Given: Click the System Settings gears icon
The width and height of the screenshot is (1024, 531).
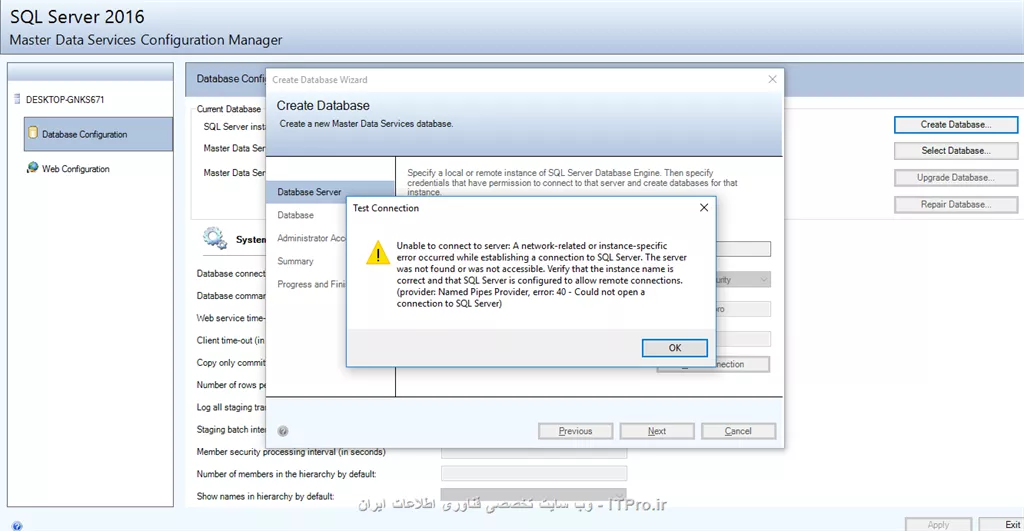Looking at the screenshot, I should (x=215, y=239).
